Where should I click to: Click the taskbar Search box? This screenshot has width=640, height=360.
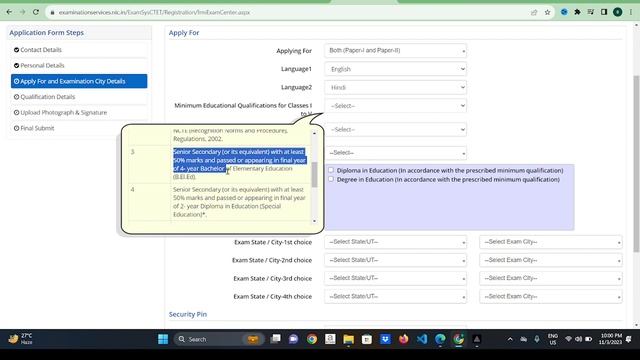(219, 339)
